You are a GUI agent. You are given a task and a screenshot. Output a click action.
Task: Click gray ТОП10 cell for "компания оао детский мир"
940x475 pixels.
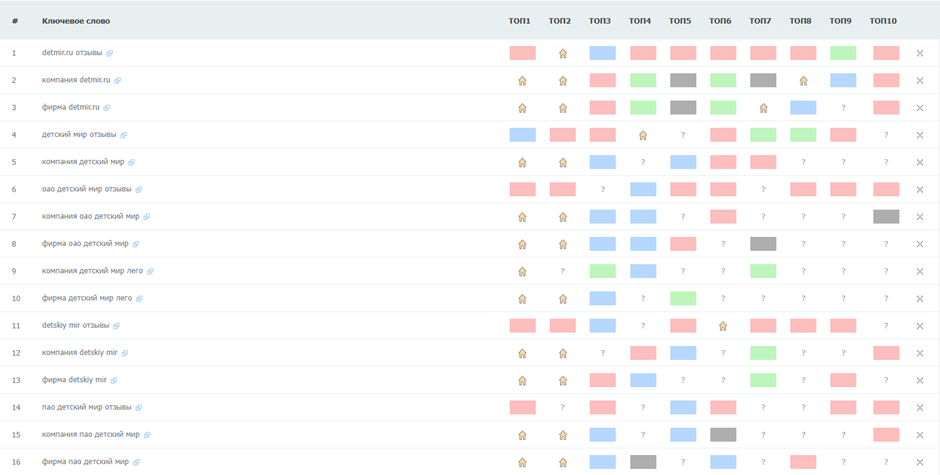point(886,216)
